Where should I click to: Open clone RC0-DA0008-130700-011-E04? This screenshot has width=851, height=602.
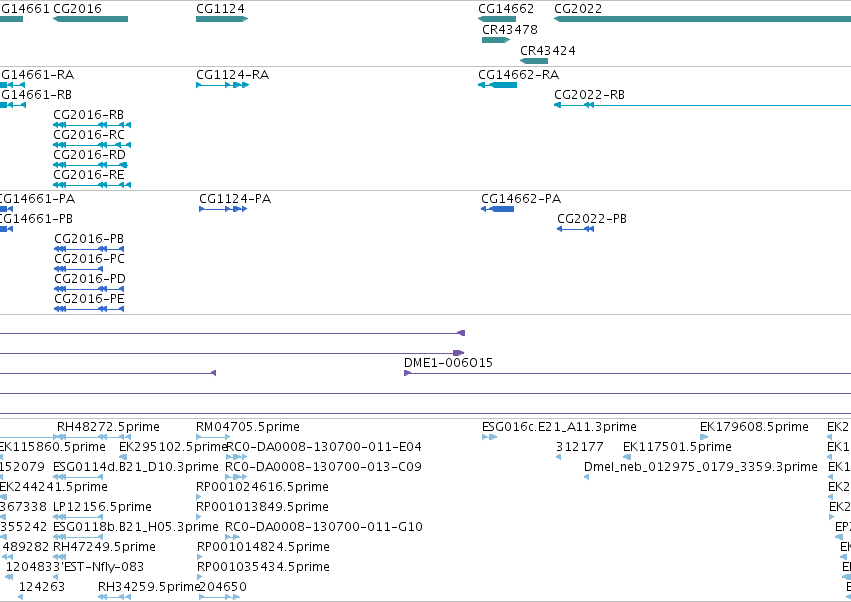pos(323,447)
